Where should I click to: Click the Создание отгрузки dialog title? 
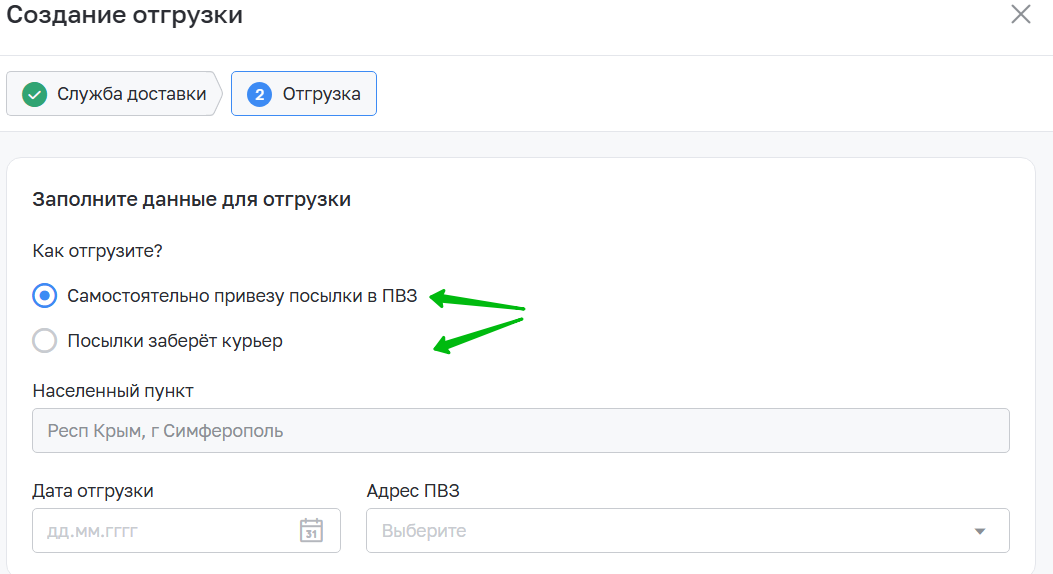[124, 15]
